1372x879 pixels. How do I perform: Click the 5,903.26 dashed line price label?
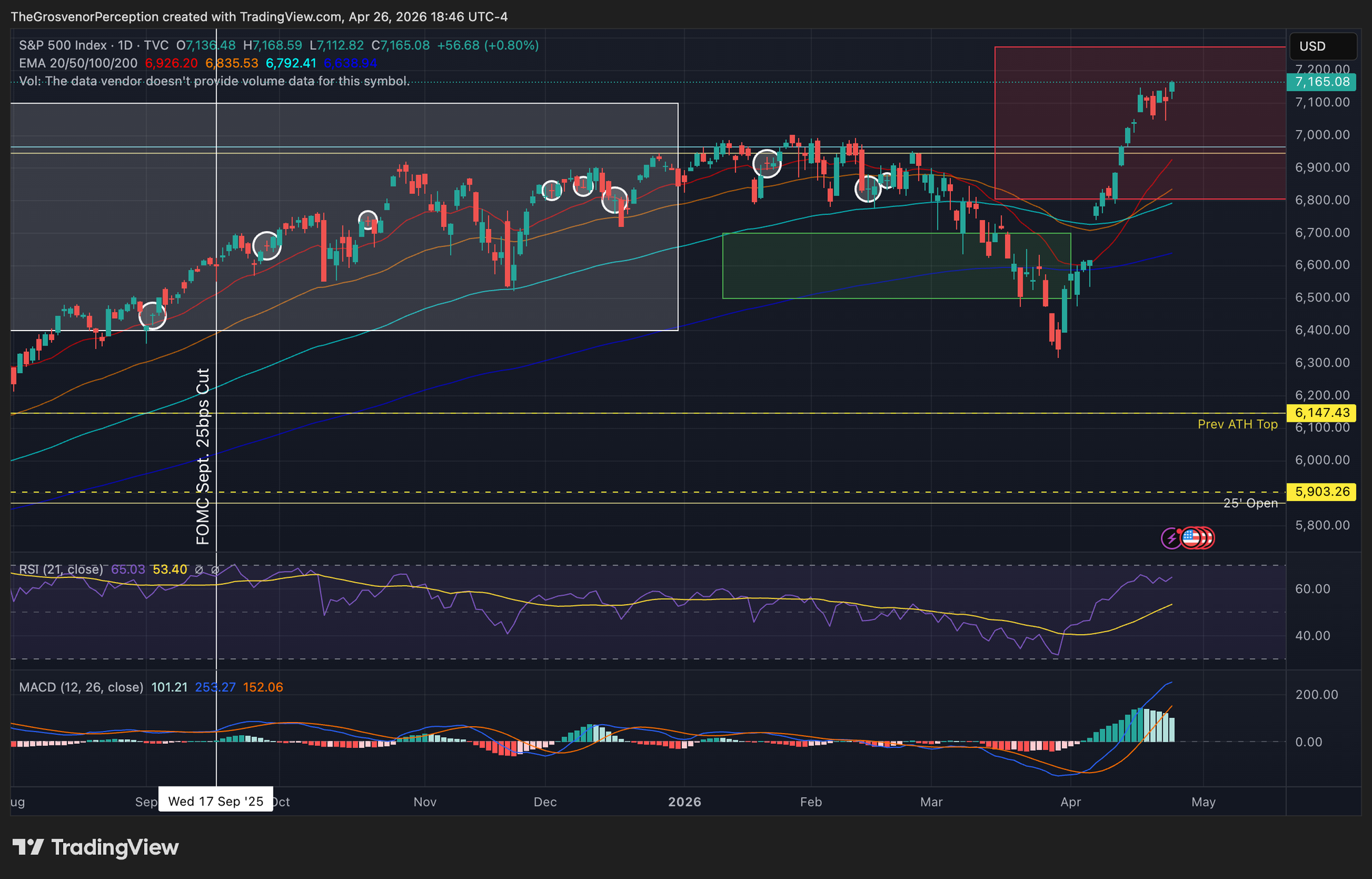[x=1322, y=492]
